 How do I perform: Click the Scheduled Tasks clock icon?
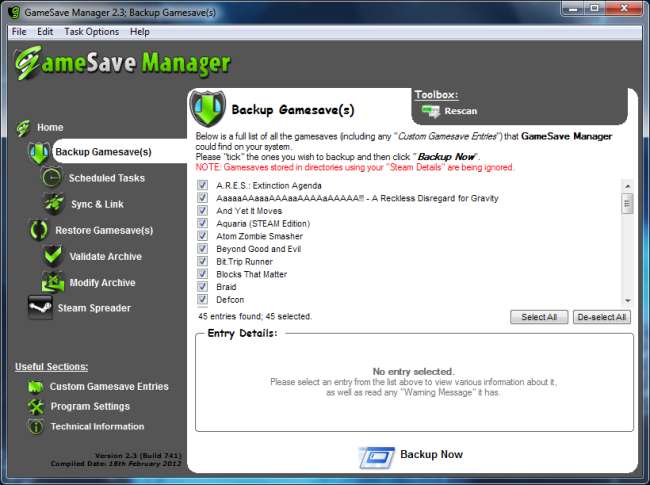[x=52, y=178]
